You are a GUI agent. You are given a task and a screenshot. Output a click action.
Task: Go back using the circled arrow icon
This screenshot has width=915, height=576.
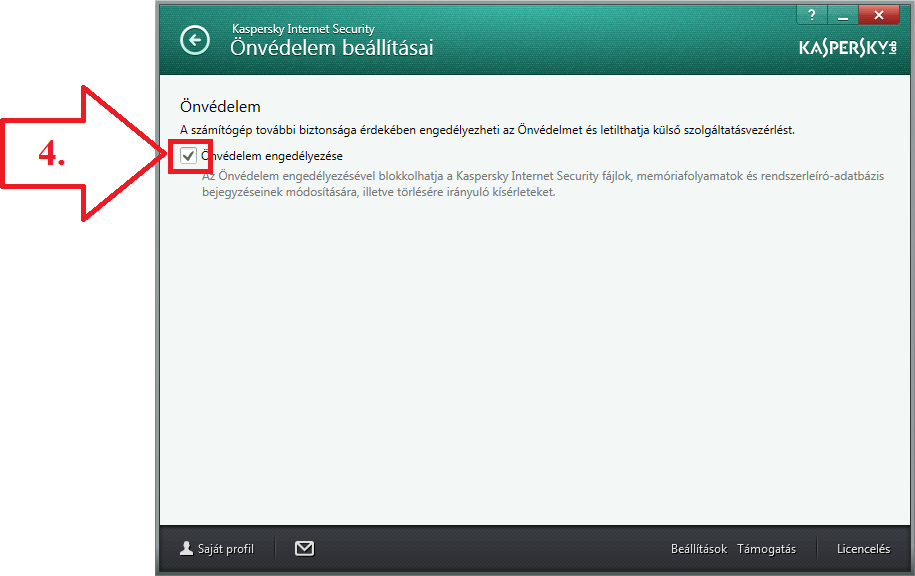point(195,40)
